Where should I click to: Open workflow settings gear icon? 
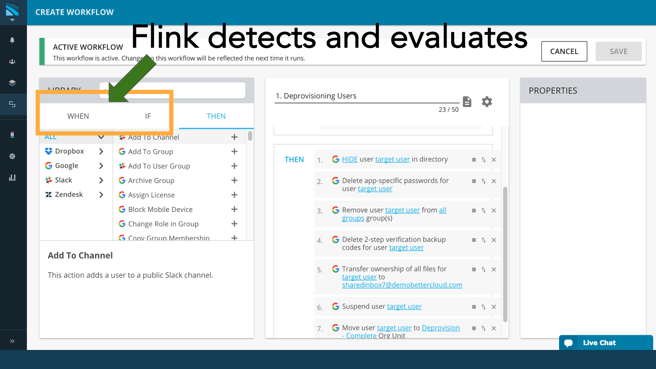point(487,102)
